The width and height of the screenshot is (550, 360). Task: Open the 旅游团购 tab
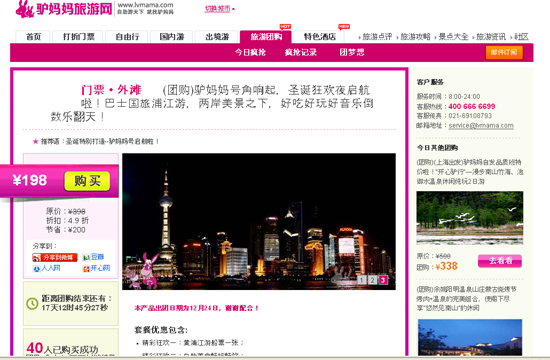266,36
